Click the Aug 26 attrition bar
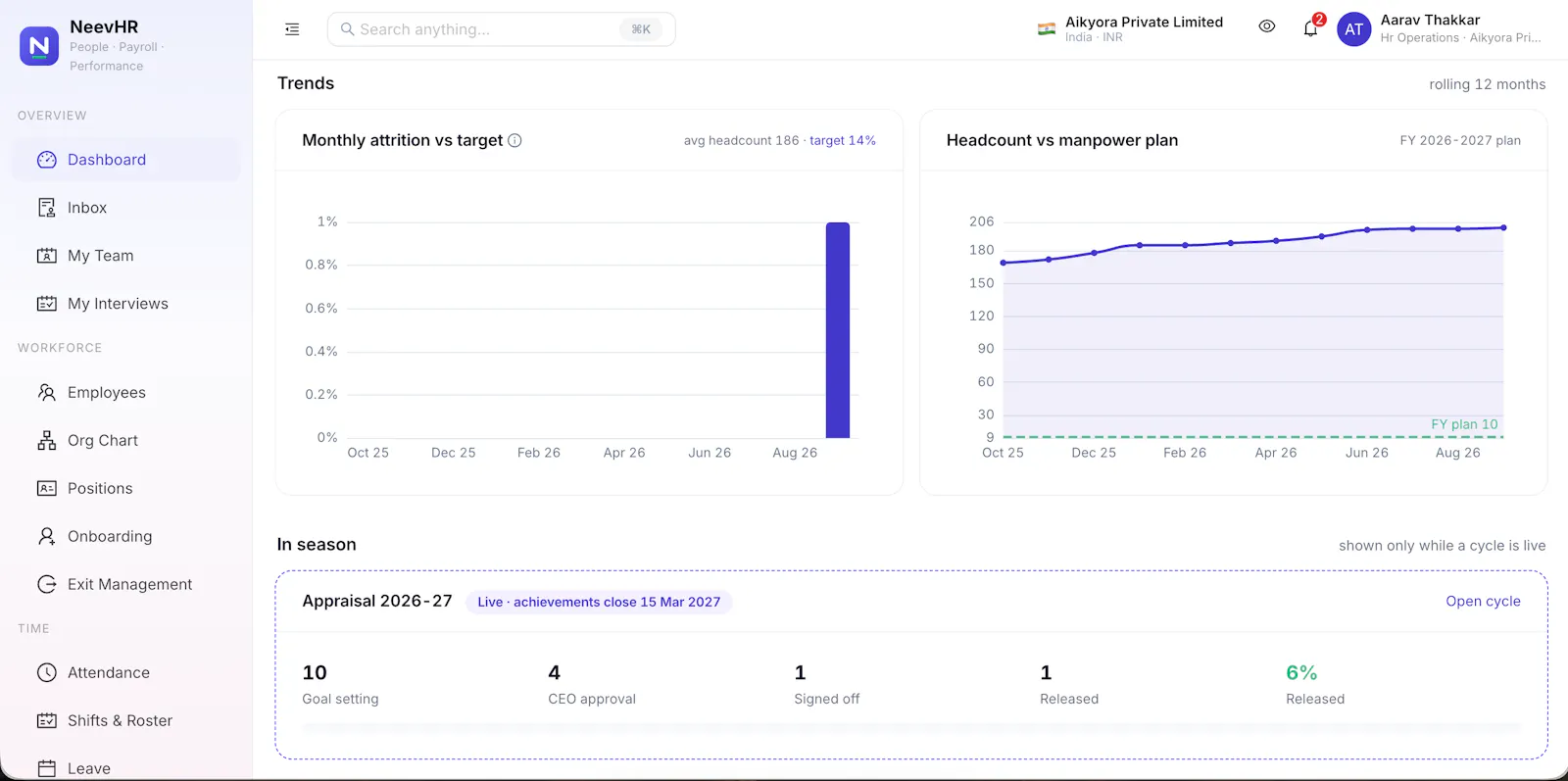Viewport: 1568px width, 781px height. coord(838,330)
